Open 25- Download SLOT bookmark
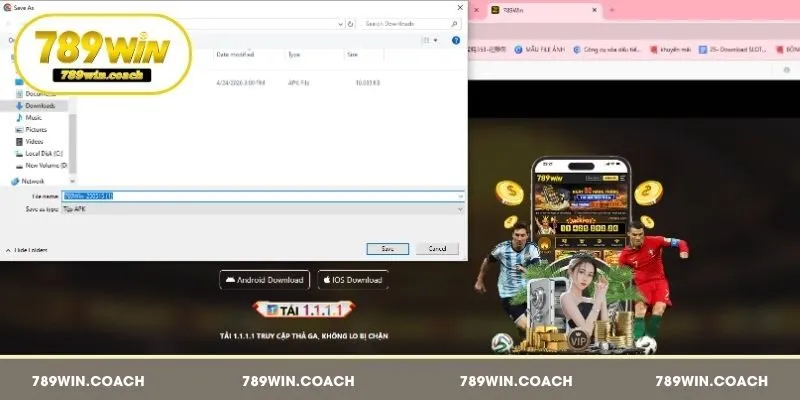The height and width of the screenshot is (400, 800). coord(733,49)
